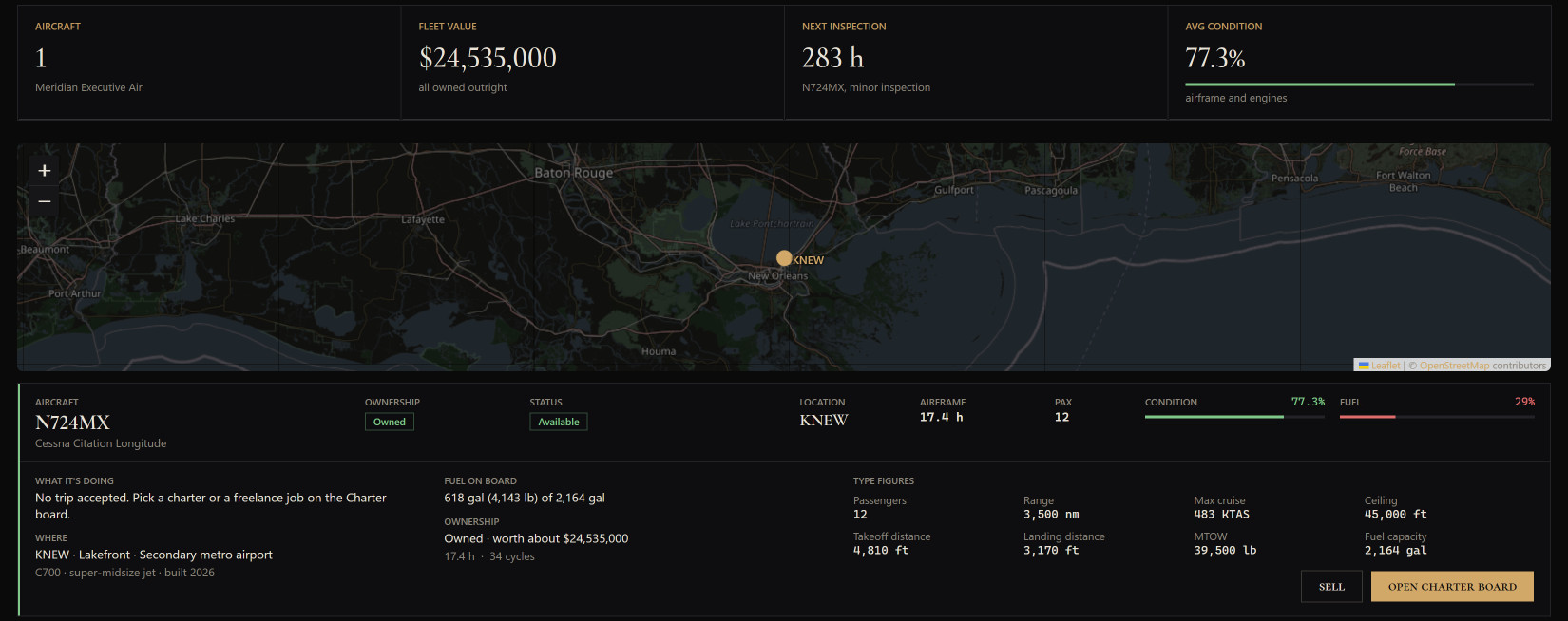Click the 'No trip accepted' status message

point(211,506)
